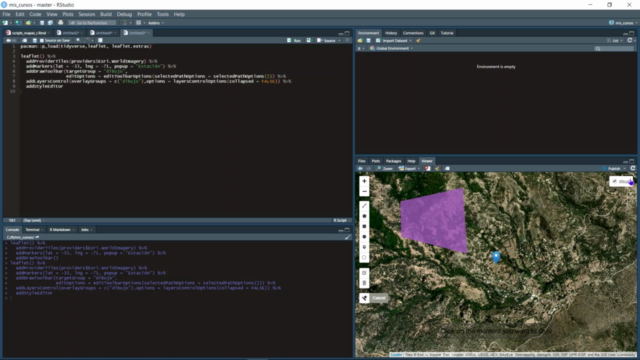The width and height of the screenshot is (640, 360).
Task: Open the Tutorial tab
Action: (447, 33)
